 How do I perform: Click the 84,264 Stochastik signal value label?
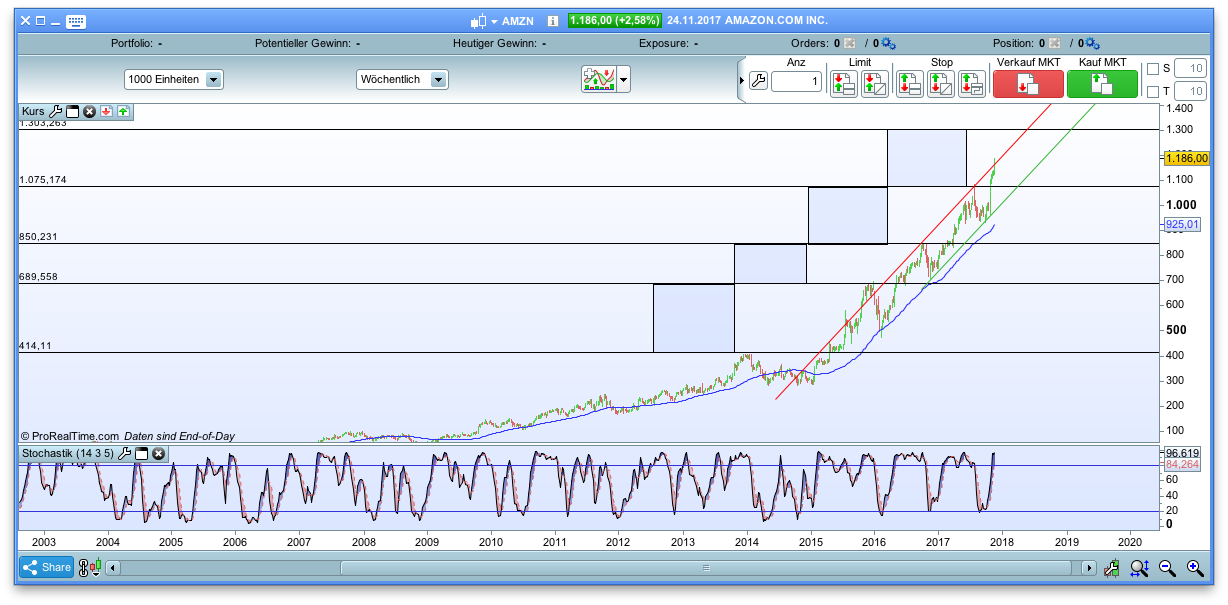tap(1184, 464)
